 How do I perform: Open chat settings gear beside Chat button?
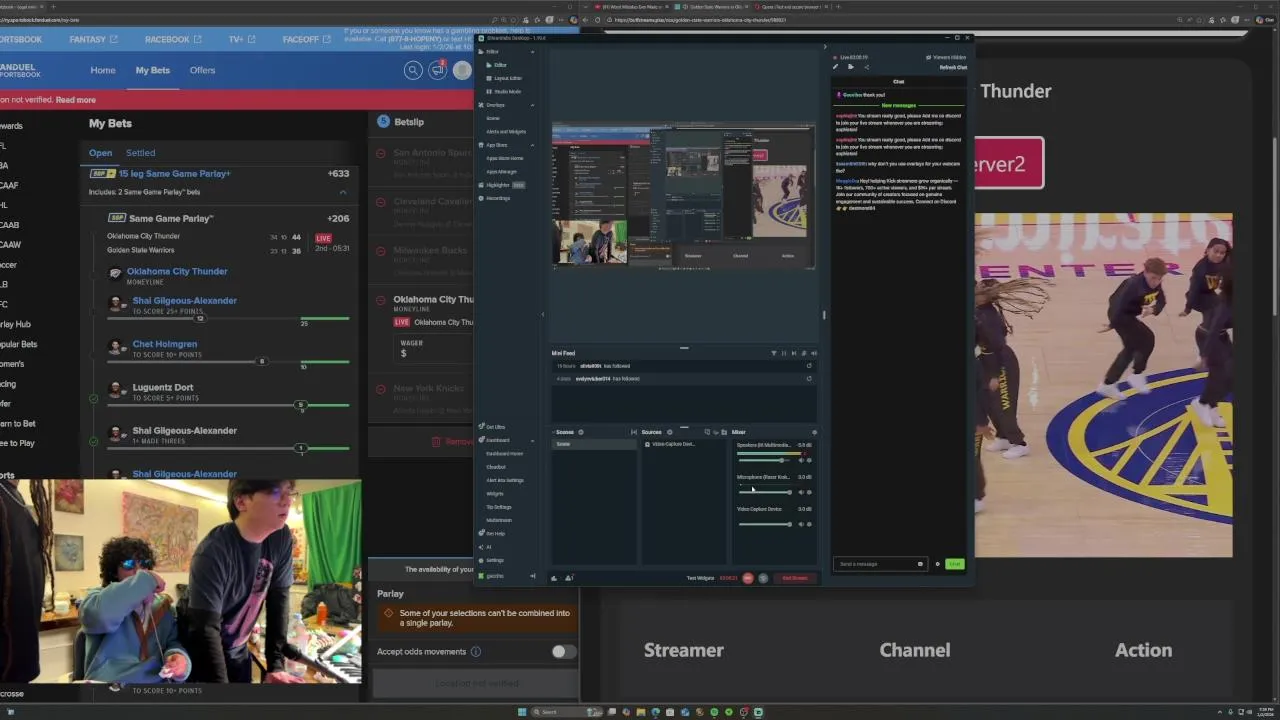(x=937, y=564)
